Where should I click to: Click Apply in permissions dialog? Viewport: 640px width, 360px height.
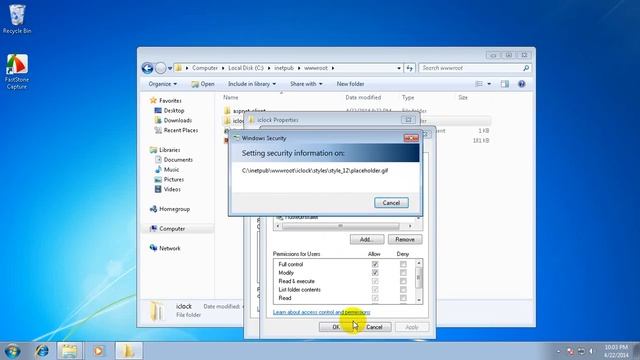[412, 327]
